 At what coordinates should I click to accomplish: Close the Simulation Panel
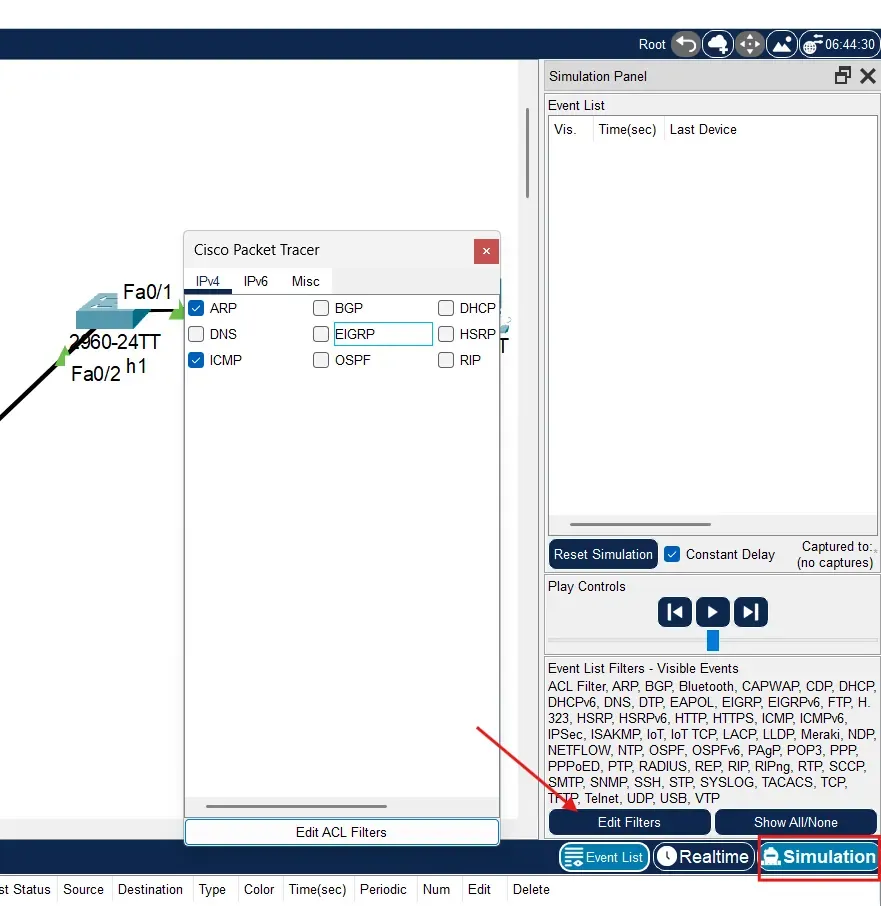tap(868, 76)
